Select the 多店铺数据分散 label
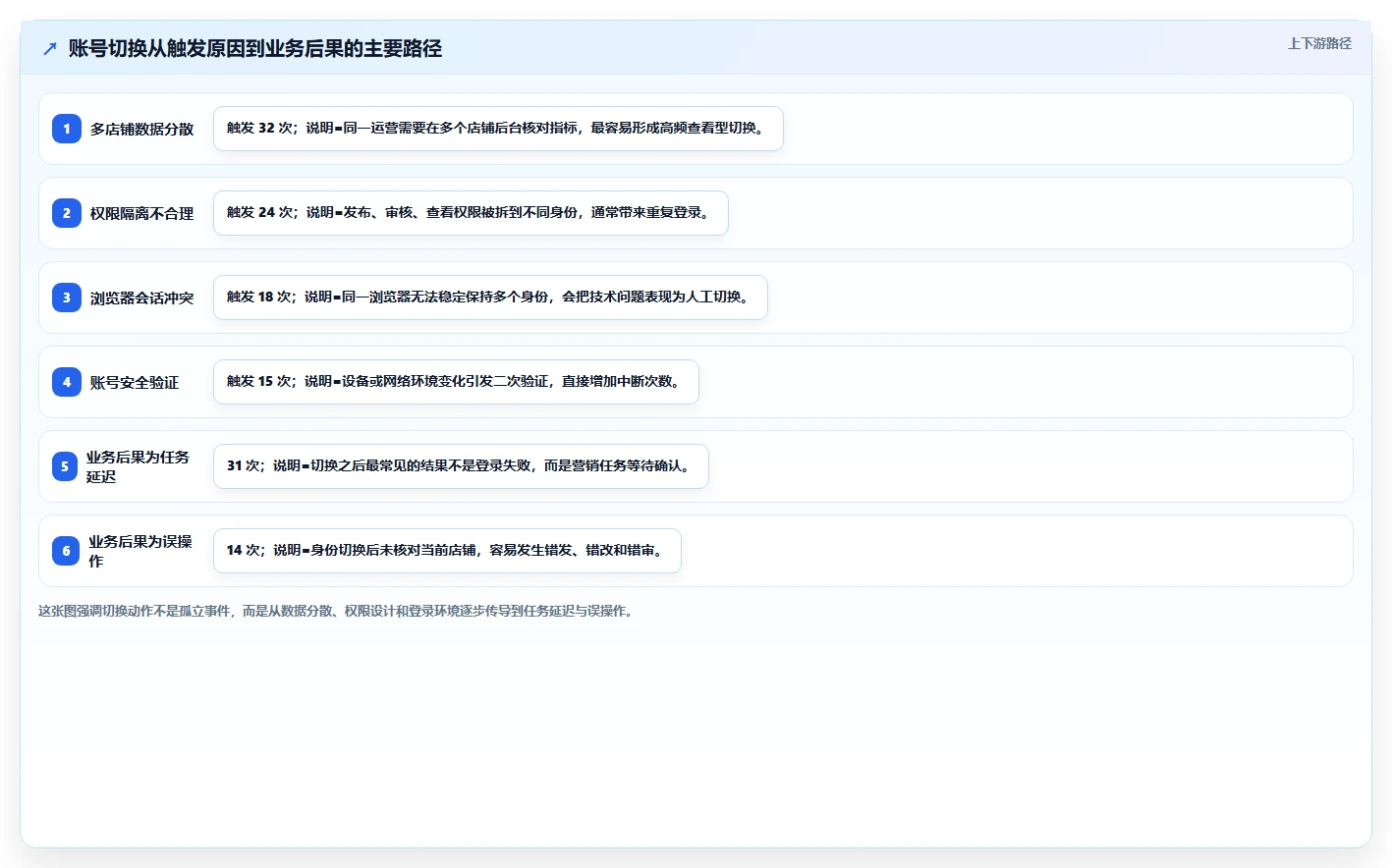Image resolution: width=1392 pixels, height=868 pixels. tap(142, 129)
